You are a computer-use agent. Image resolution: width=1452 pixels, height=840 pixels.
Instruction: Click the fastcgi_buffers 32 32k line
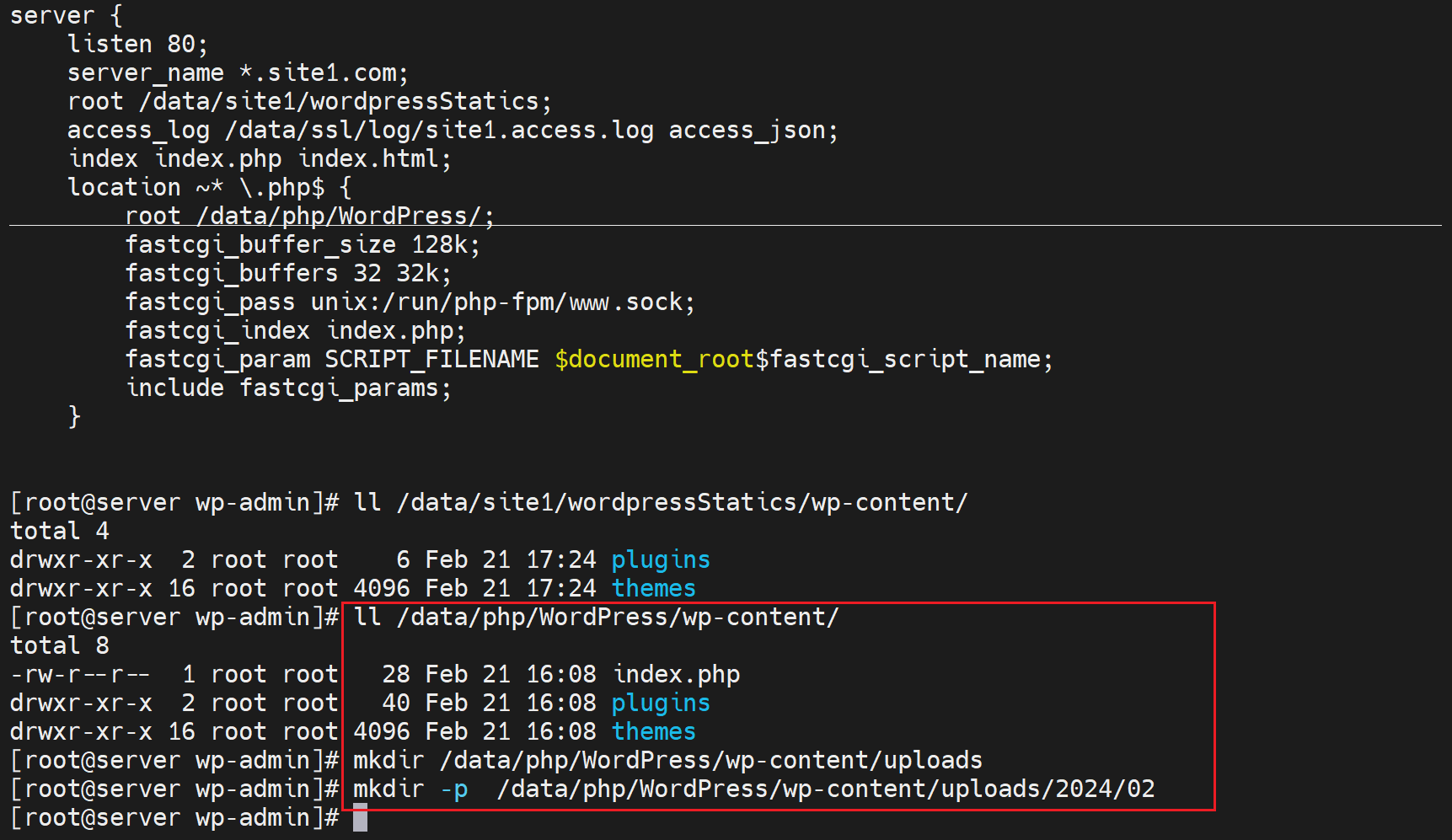click(x=288, y=274)
